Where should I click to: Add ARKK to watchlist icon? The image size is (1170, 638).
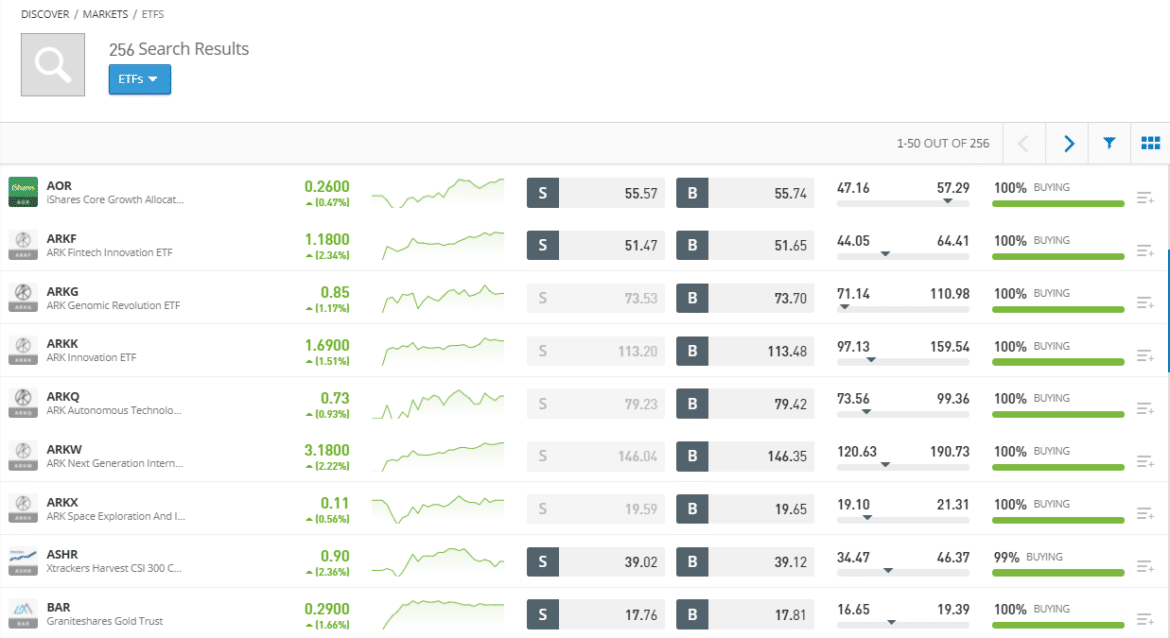(1145, 355)
